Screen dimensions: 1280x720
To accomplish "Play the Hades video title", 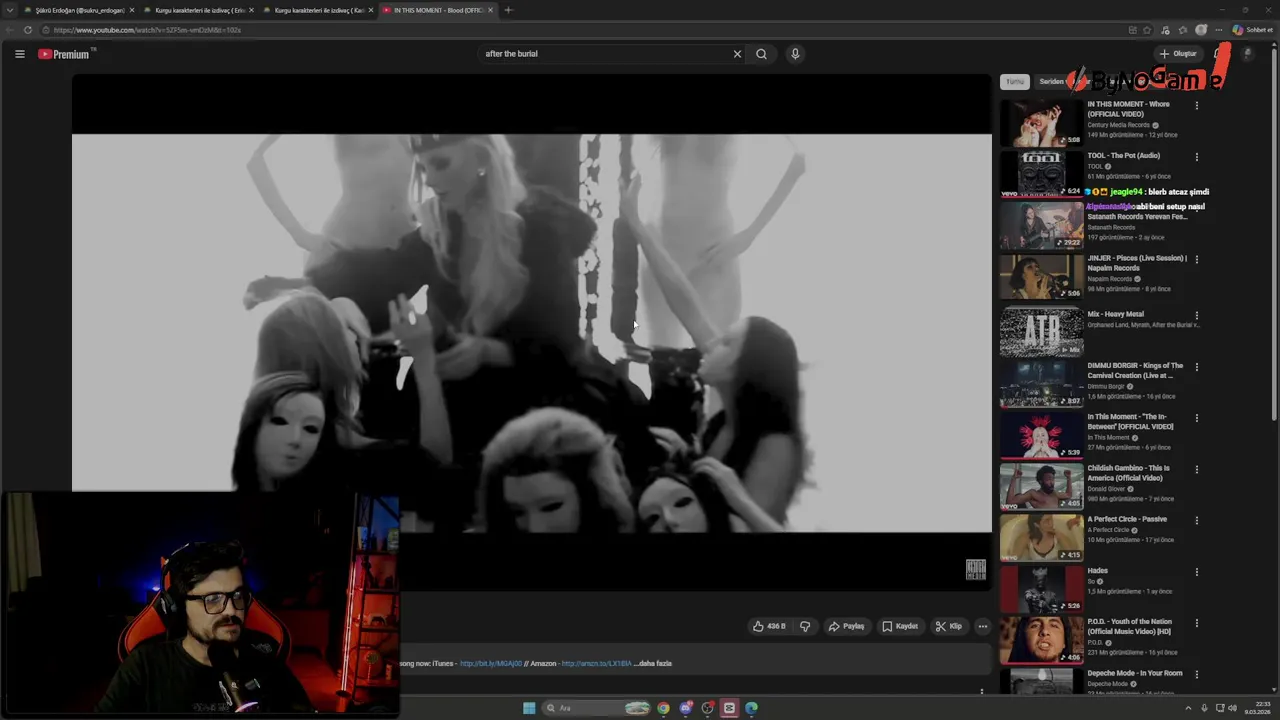I will [x=1097, y=571].
